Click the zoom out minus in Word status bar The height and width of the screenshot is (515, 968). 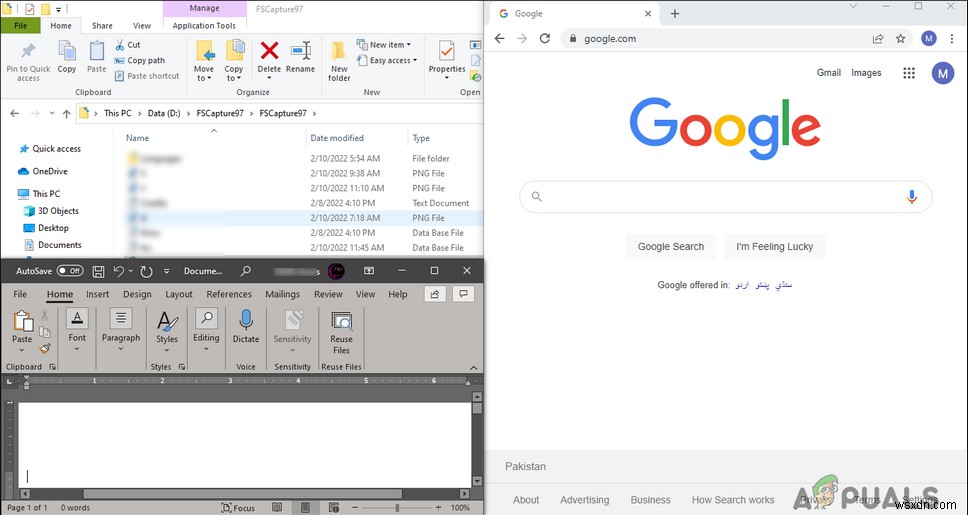(x=355, y=508)
